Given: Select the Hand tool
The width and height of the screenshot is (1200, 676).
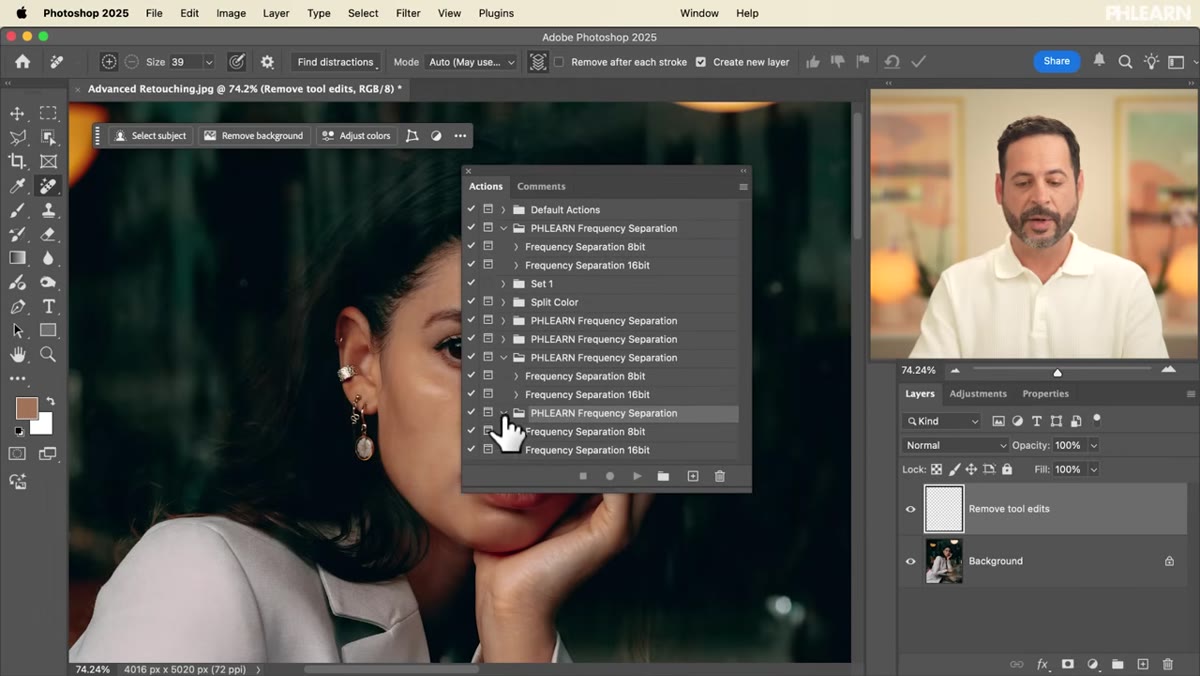Looking at the screenshot, I should coord(18,354).
